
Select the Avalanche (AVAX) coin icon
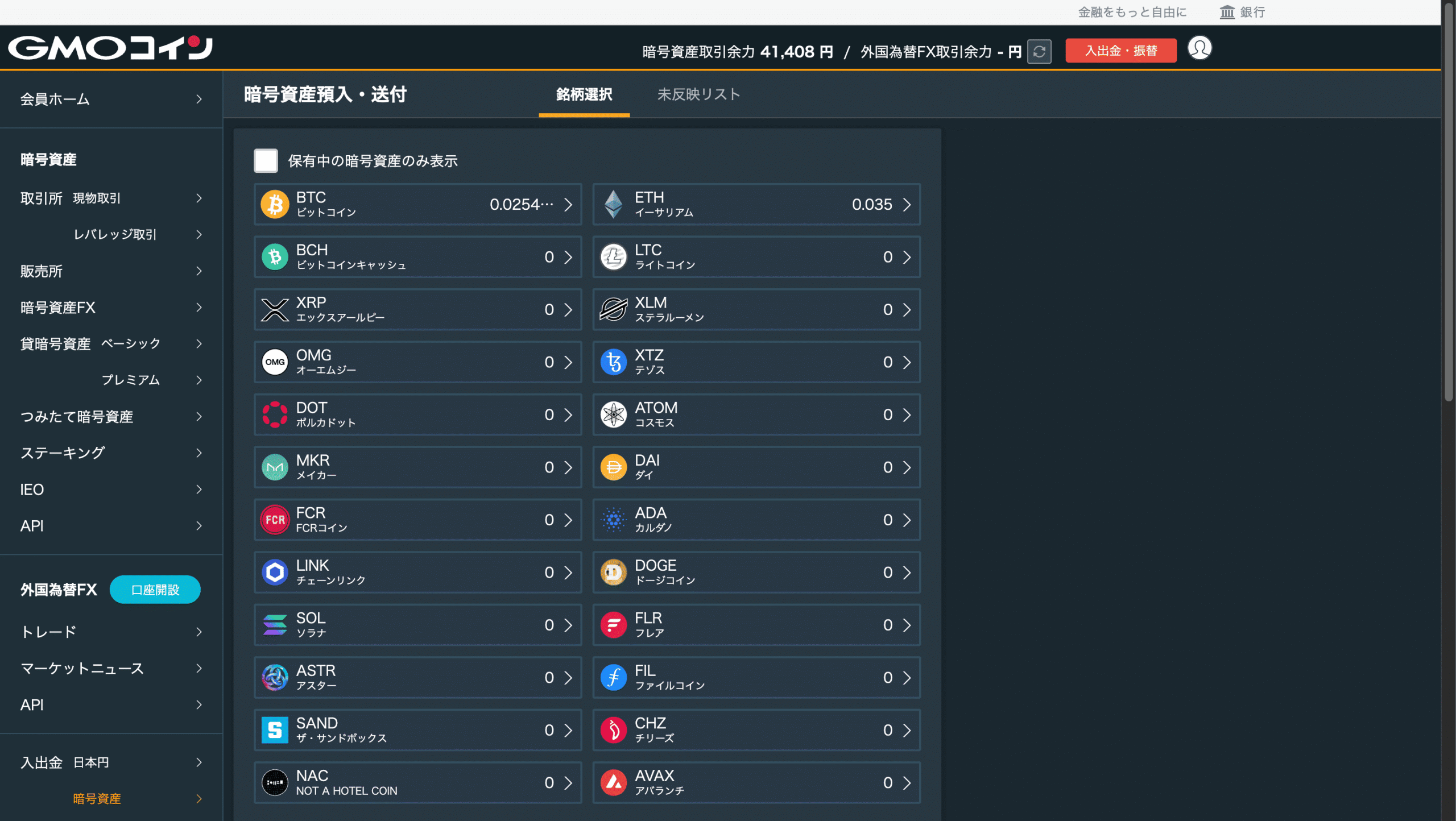click(614, 782)
